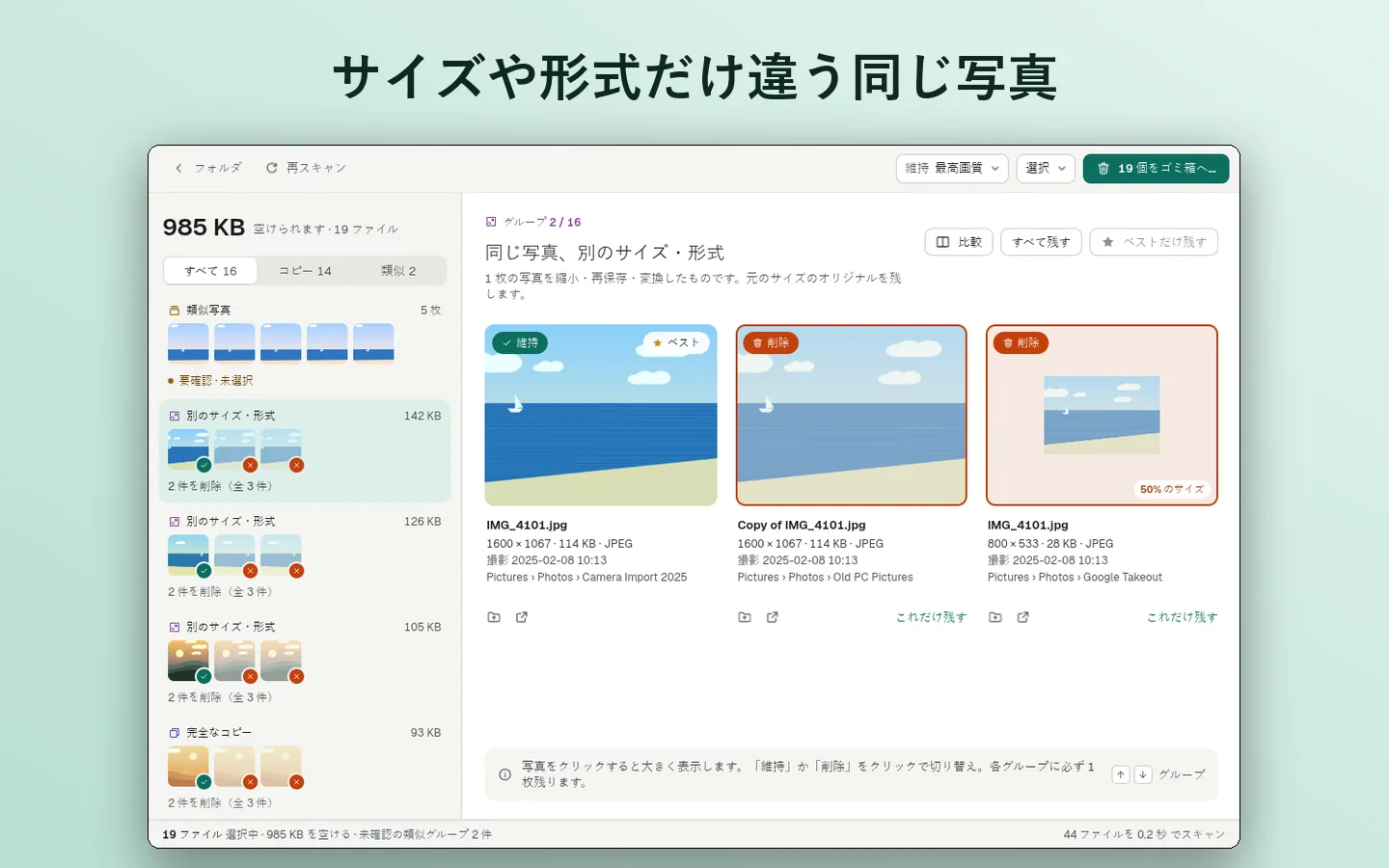Click the show-in-folder icon under Google Takeout

click(x=995, y=617)
